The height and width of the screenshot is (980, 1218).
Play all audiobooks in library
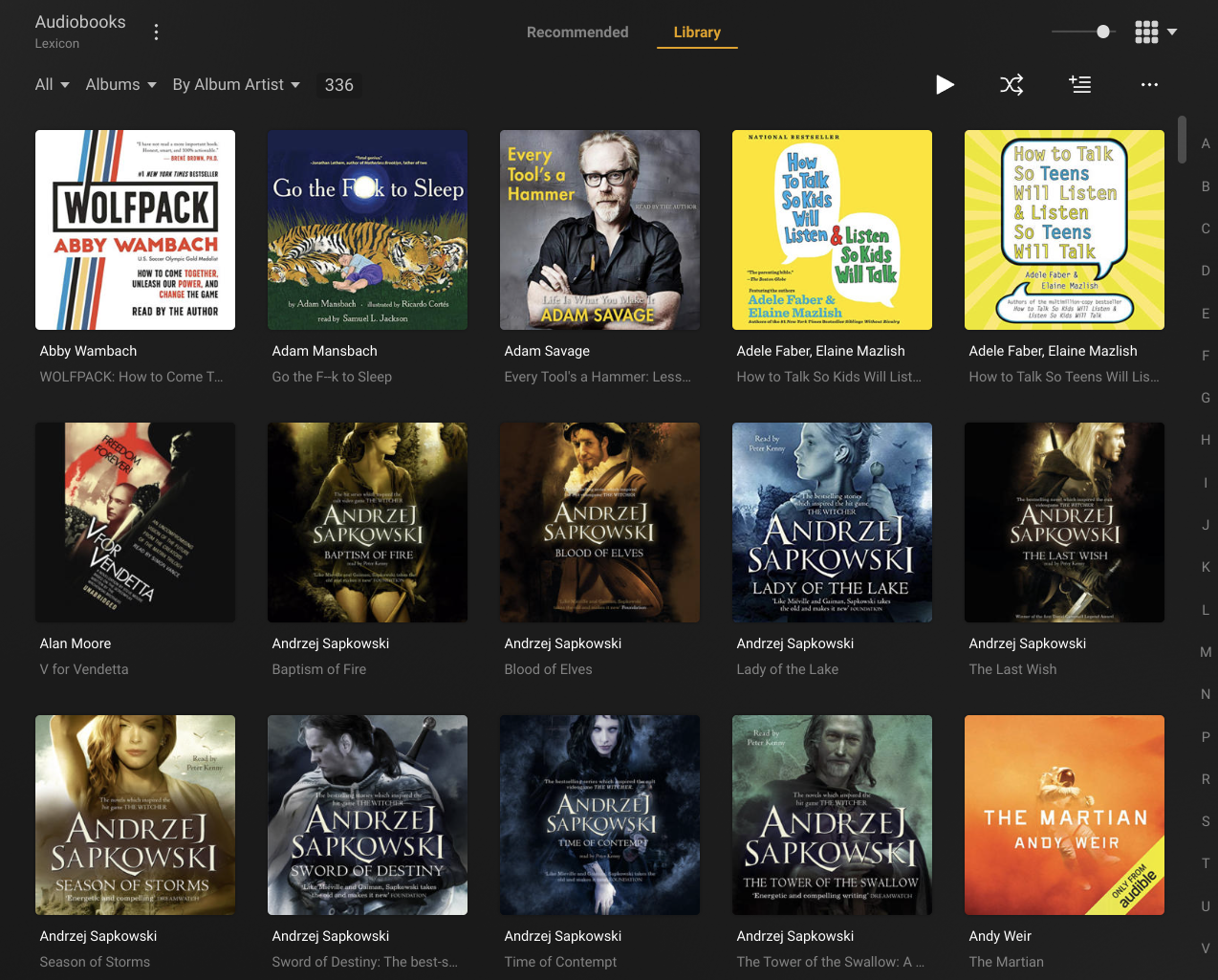pyautogui.click(x=945, y=85)
